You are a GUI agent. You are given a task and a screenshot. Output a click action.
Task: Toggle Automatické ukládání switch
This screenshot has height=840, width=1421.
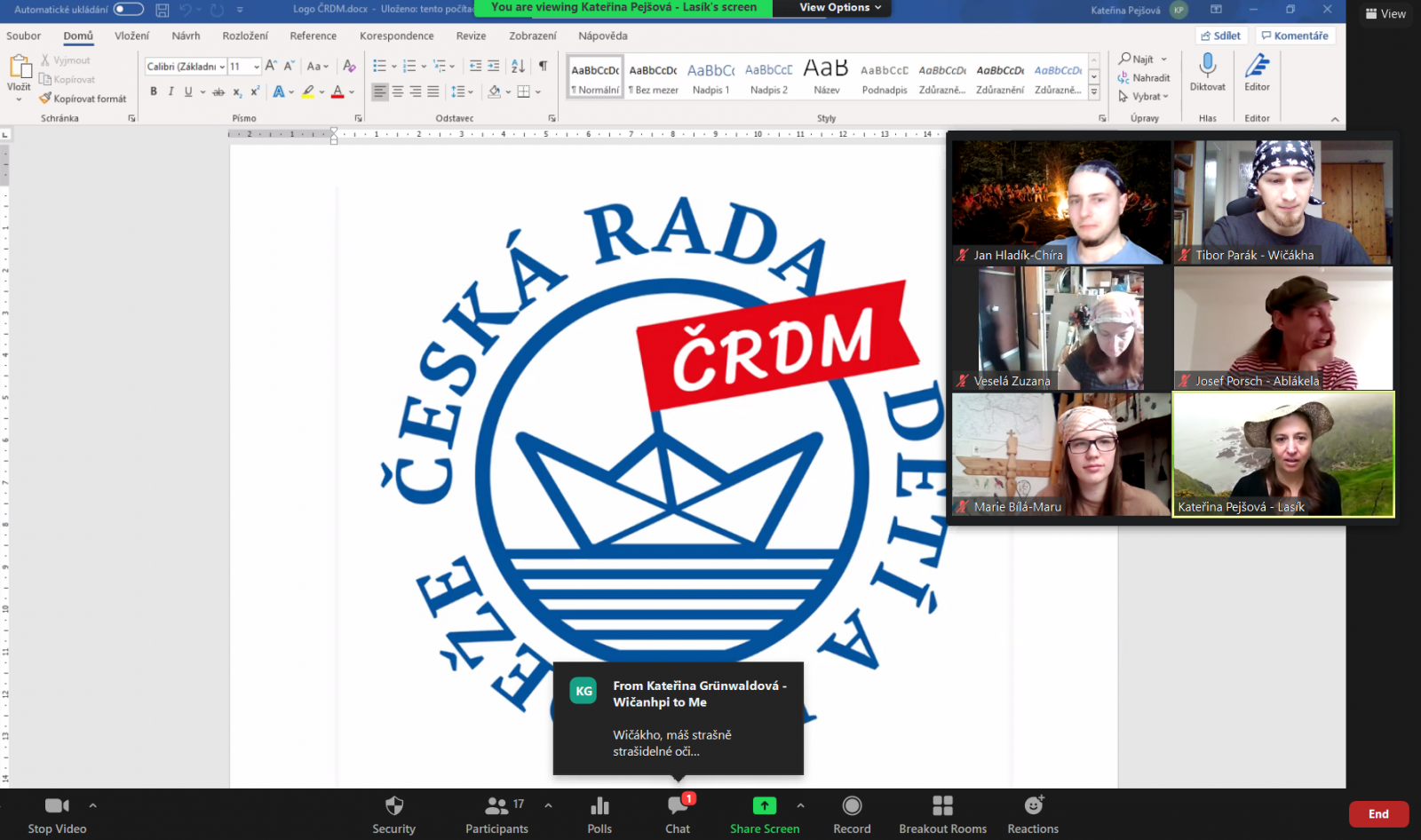(x=129, y=9)
